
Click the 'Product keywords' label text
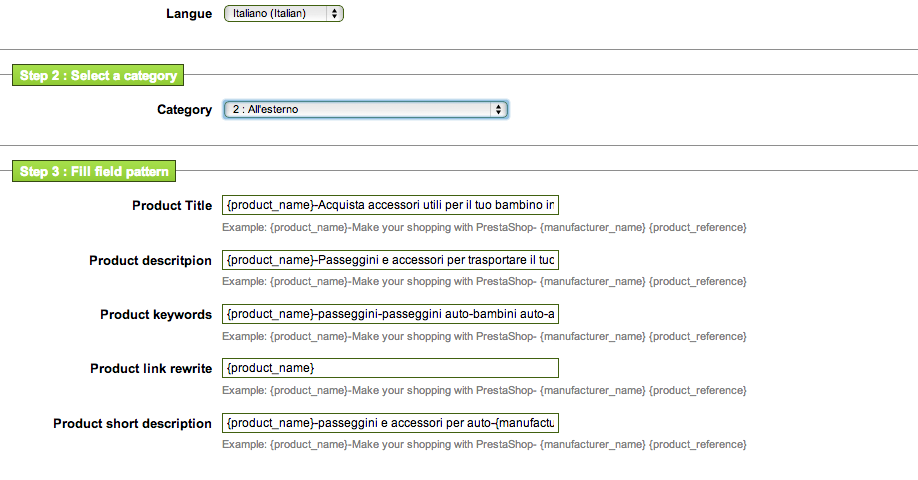click(x=156, y=315)
